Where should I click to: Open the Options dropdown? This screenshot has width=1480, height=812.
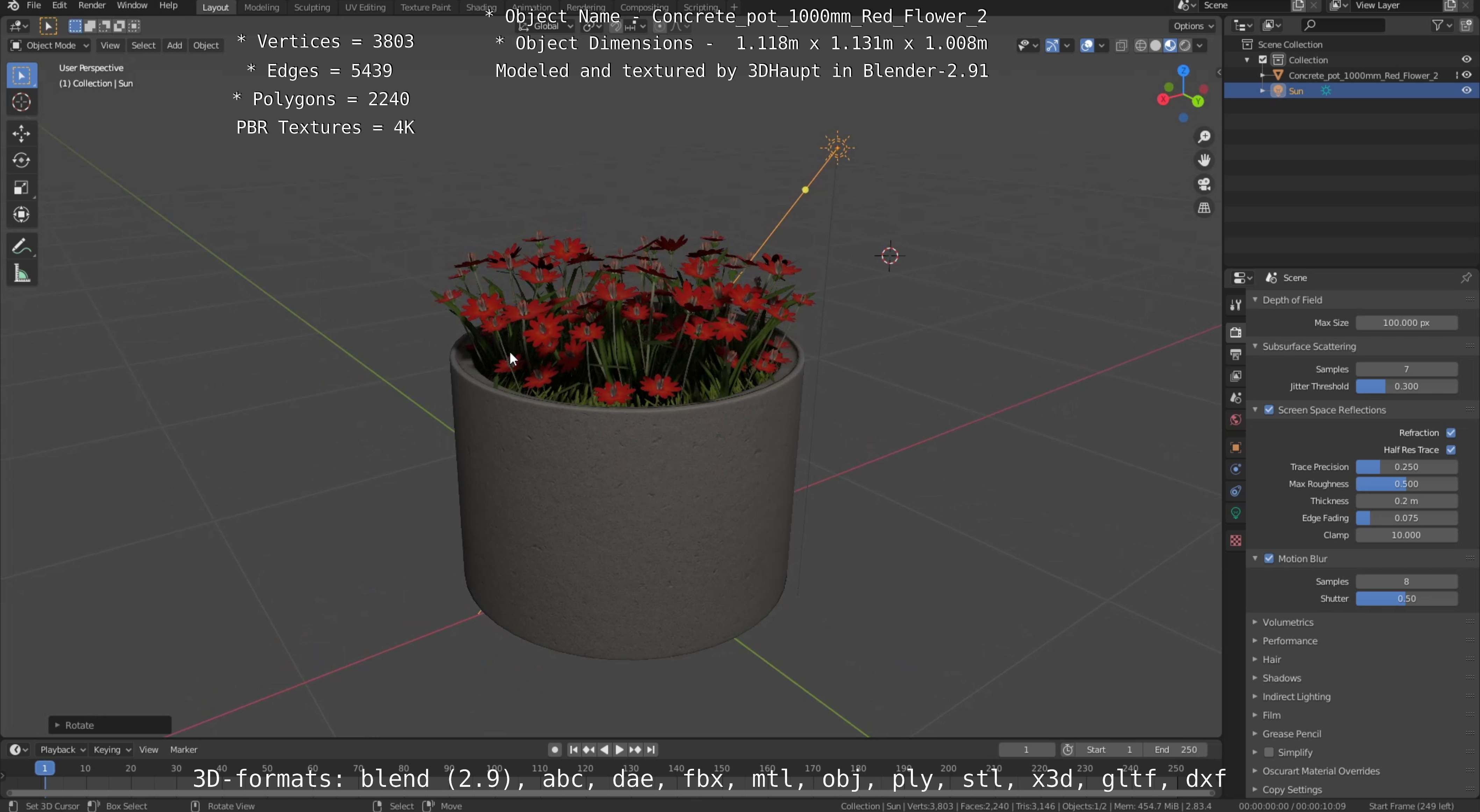[1193, 26]
